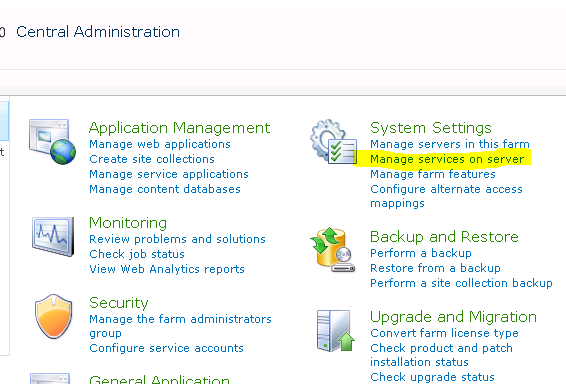This screenshot has width=566, height=384.
Task: Click the Application Management globe icon
Action: tap(52, 142)
